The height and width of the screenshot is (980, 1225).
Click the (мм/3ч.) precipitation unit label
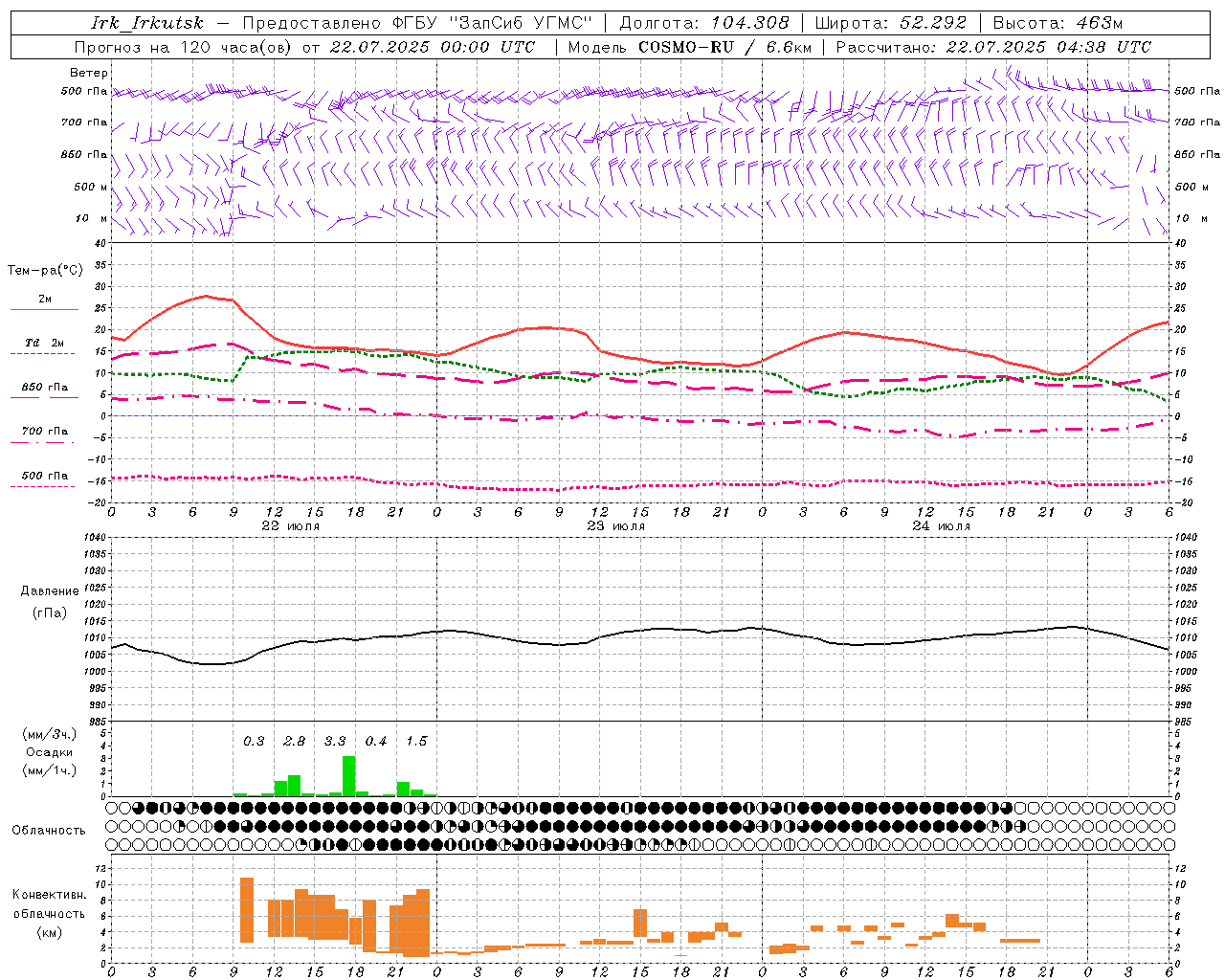coord(50,734)
